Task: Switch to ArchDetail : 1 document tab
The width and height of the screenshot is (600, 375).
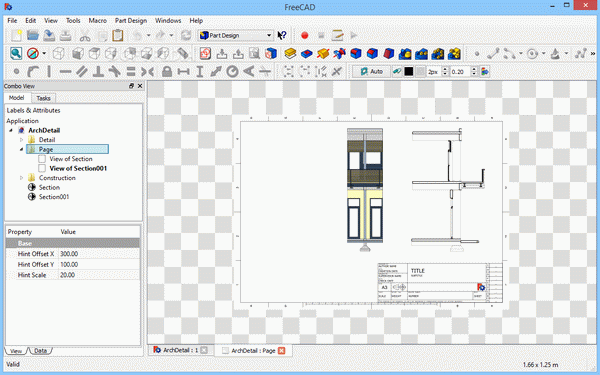Action: pos(180,350)
